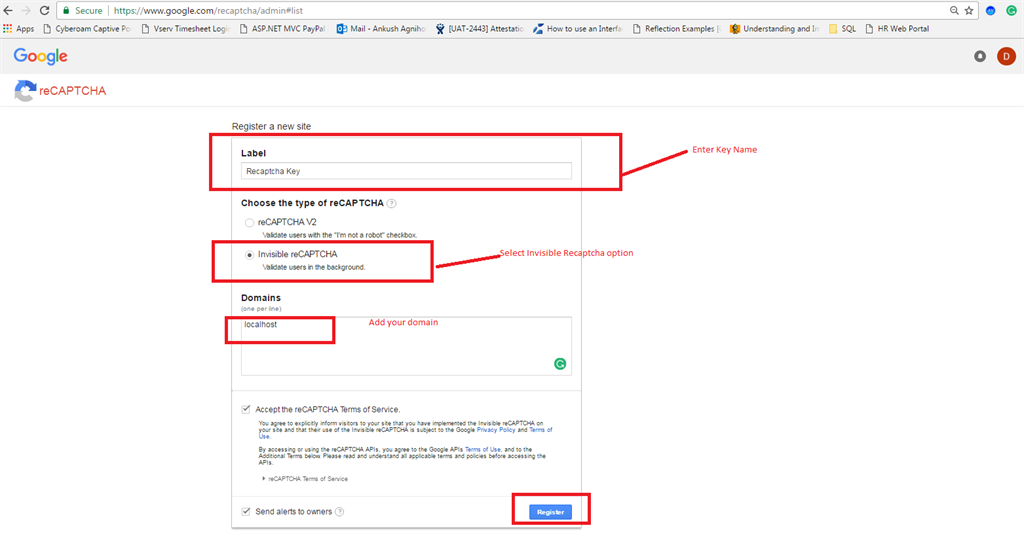Focus the Label text field
Screen dimensions: 1024x534
click(406, 171)
